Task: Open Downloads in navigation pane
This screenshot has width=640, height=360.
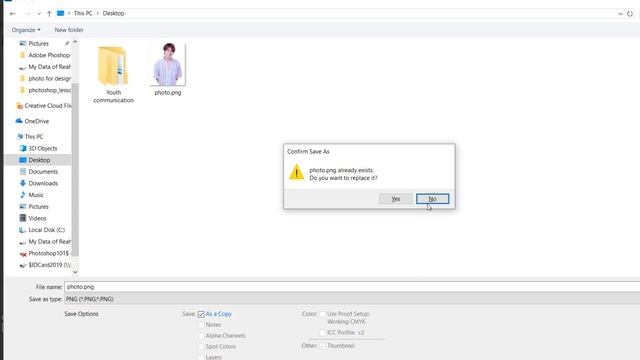Action: coord(43,183)
